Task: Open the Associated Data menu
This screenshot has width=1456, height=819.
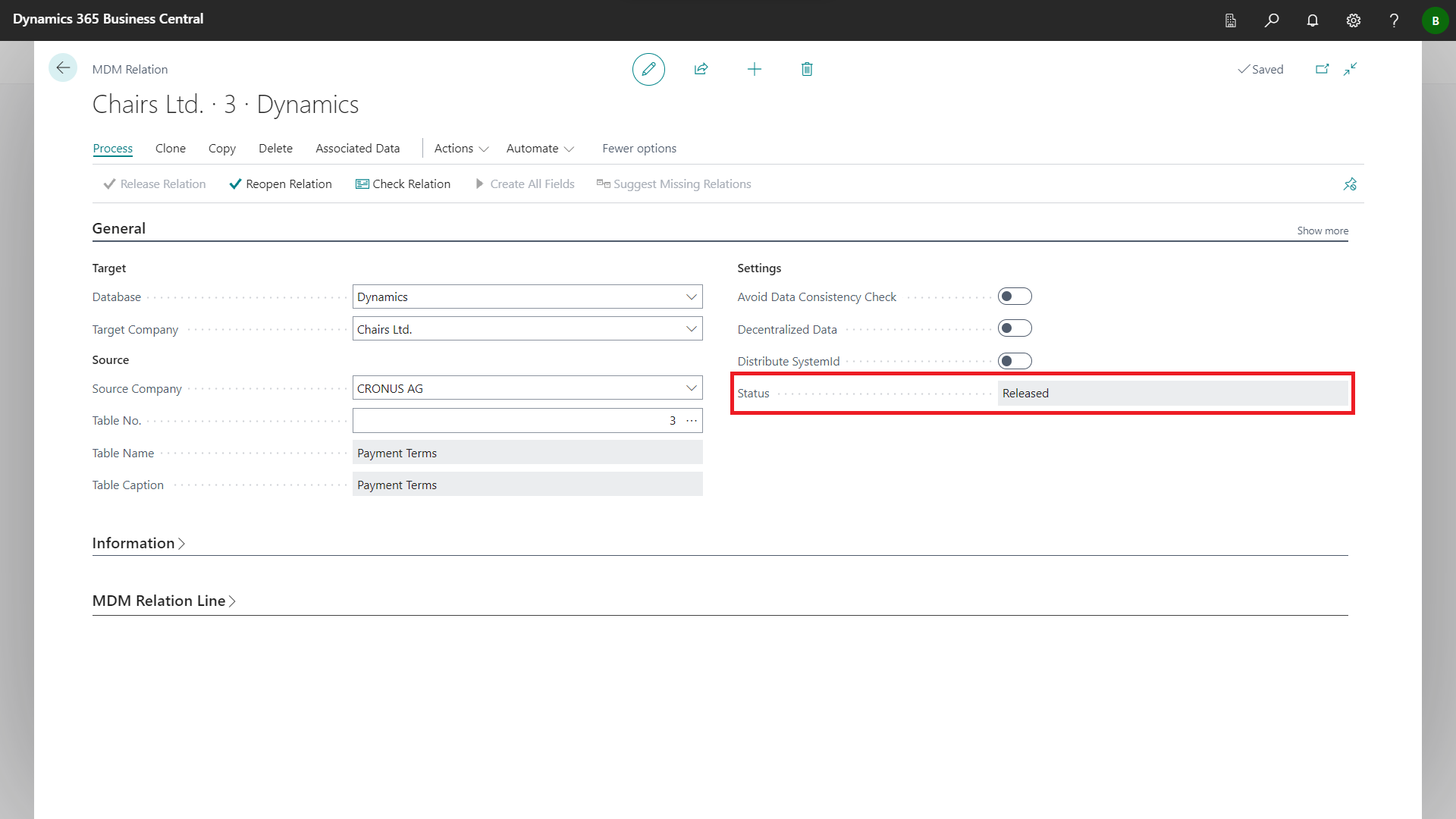Action: pyautogui.click(x=358, y=149)
